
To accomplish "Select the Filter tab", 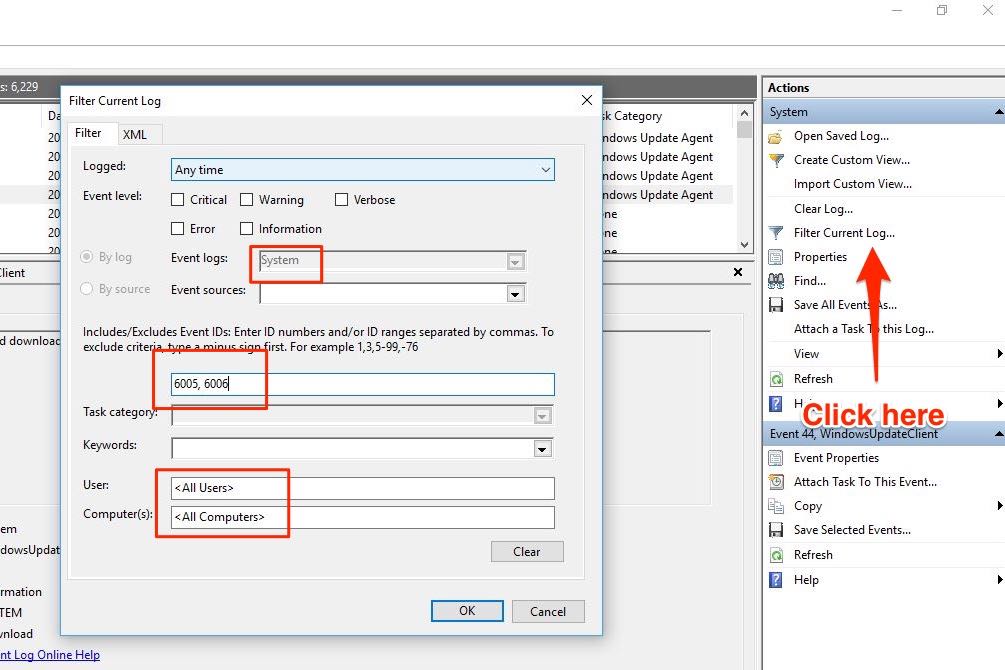I will (x=90, y=132).
